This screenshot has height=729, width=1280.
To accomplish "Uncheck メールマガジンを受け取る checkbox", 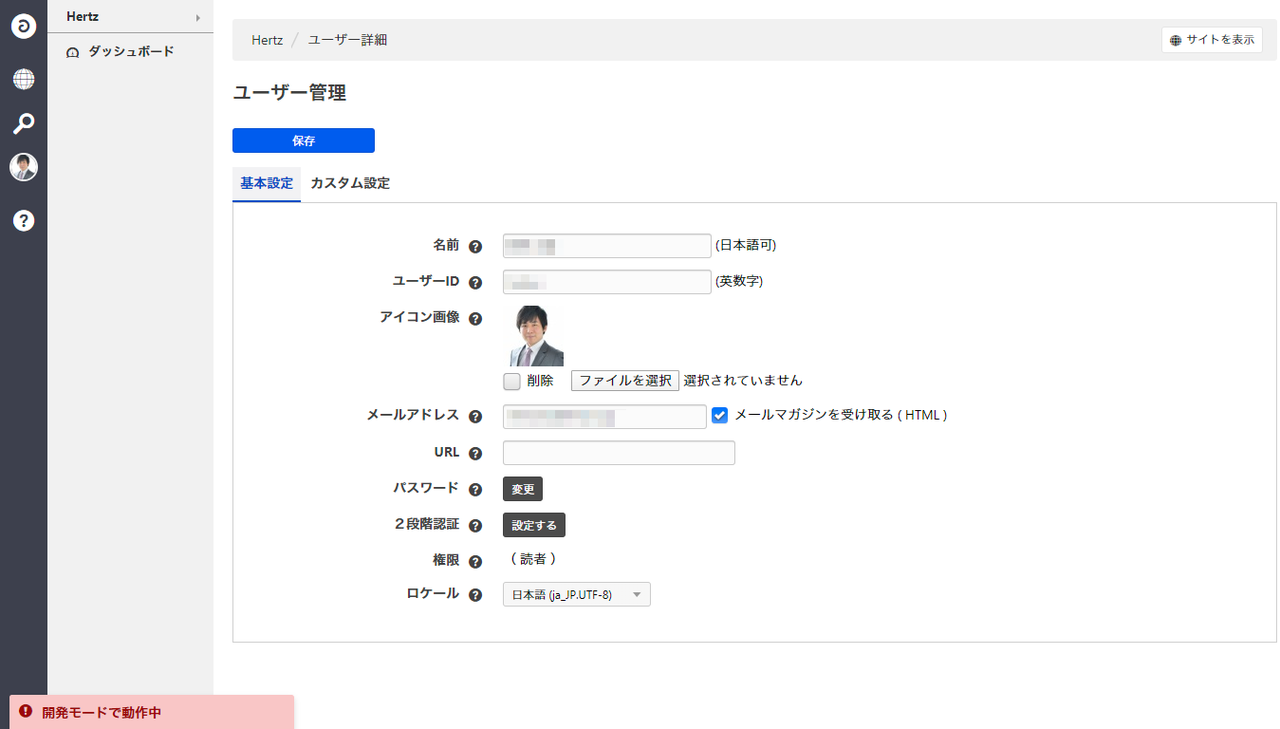I will (x=719, y=415).
